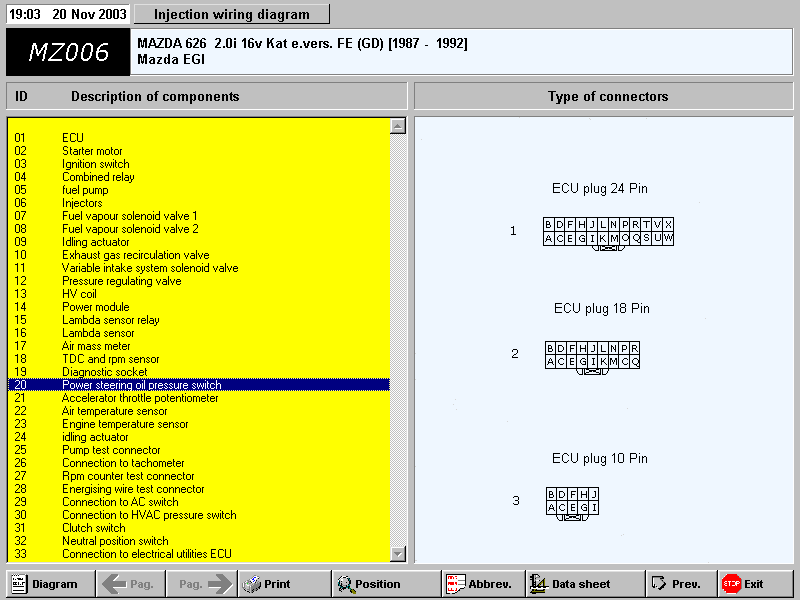Screen dimensions: 800x600
Task: Click the Injection wiring diagram title button
Action: click(x=232, y=14)
